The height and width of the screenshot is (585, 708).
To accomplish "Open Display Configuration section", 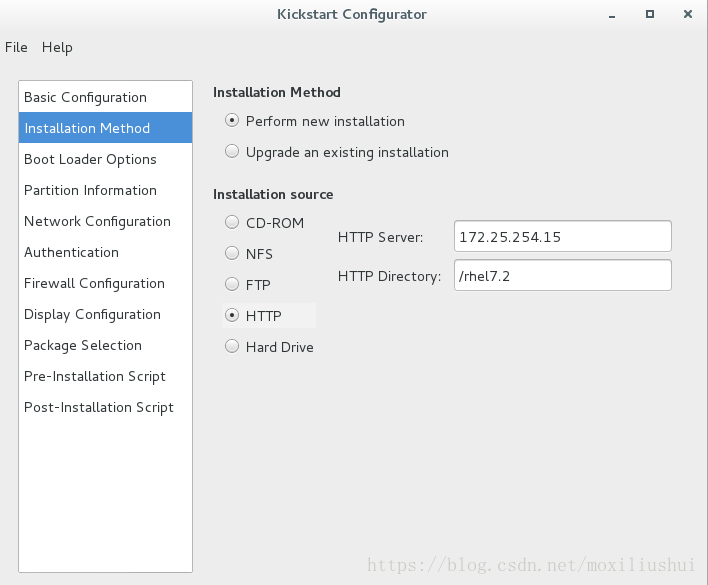I will (105, 314).
